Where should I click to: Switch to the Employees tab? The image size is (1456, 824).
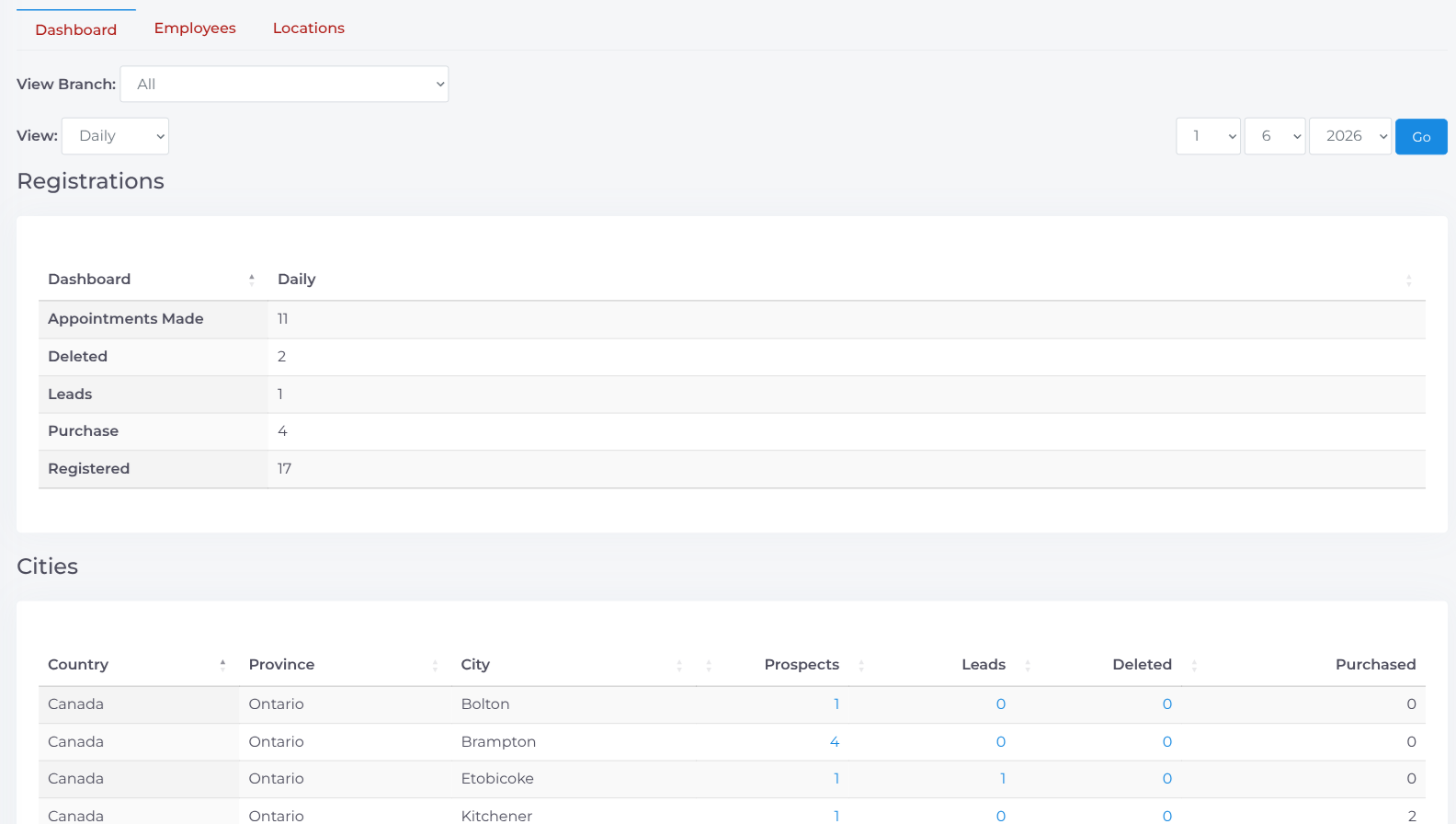click(195, 29)
